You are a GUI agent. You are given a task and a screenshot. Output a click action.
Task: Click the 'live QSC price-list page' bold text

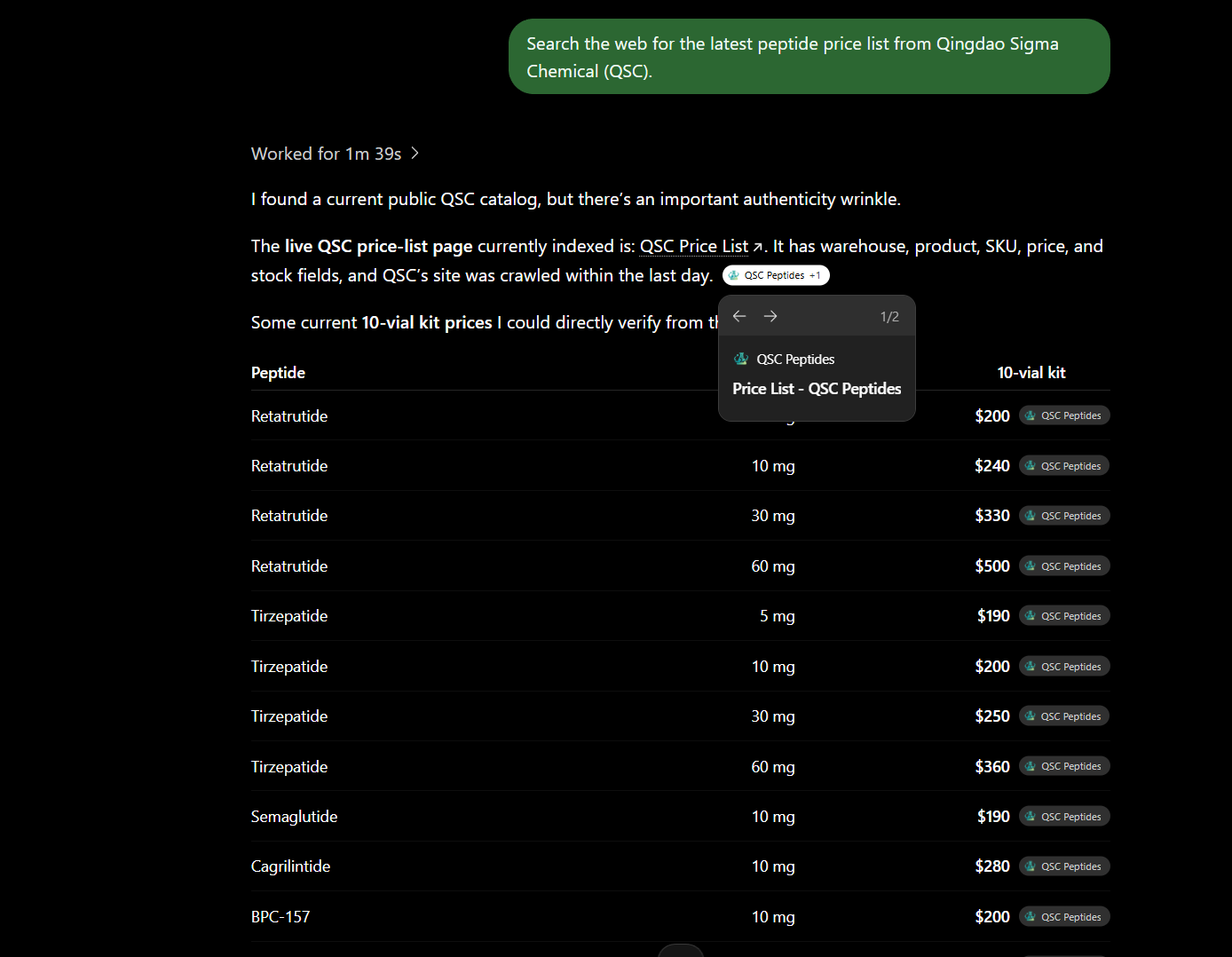[x=379, y=246]
